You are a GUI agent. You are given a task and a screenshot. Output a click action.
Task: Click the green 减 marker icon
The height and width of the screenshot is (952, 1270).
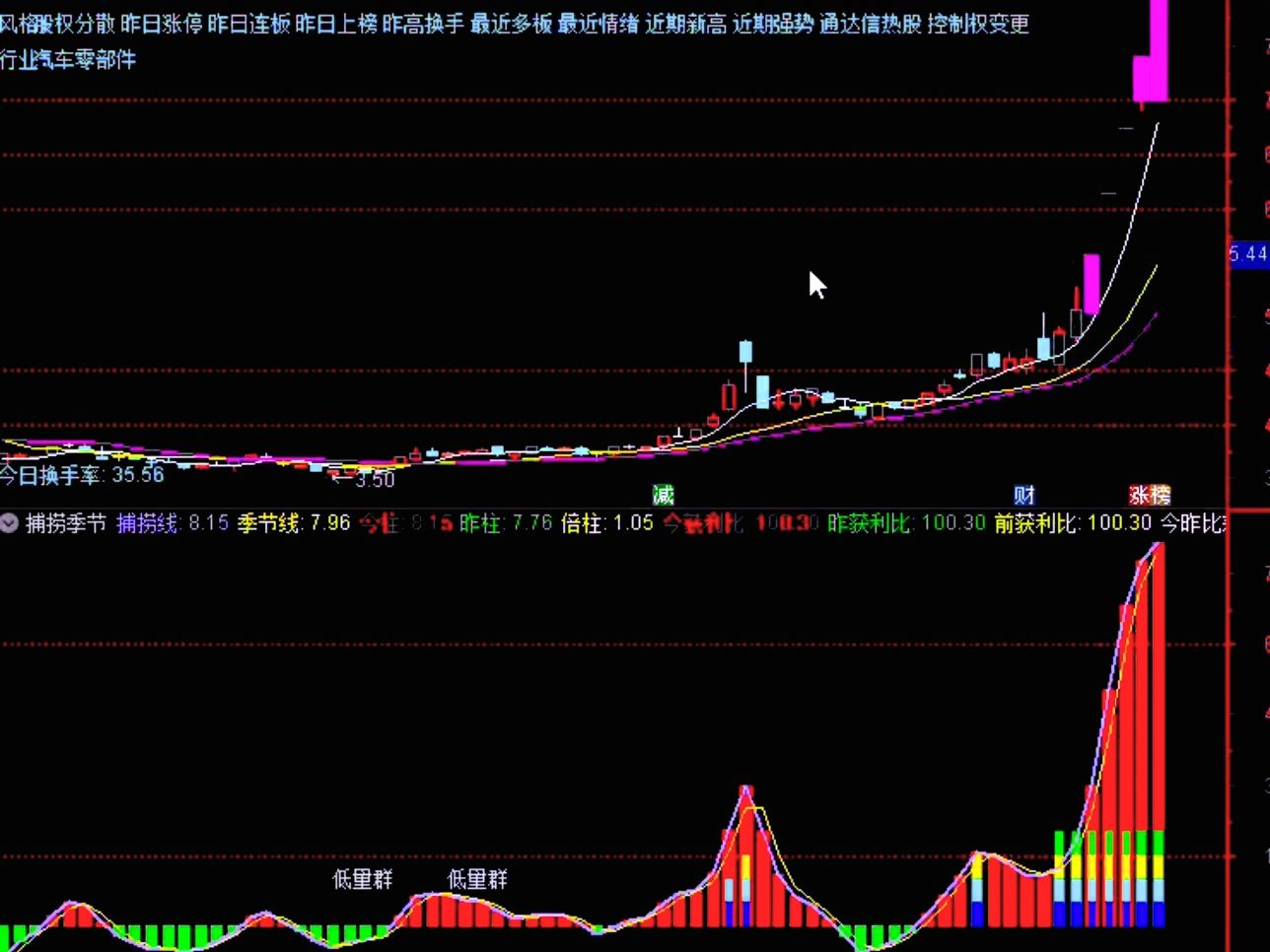coord(663,495)
